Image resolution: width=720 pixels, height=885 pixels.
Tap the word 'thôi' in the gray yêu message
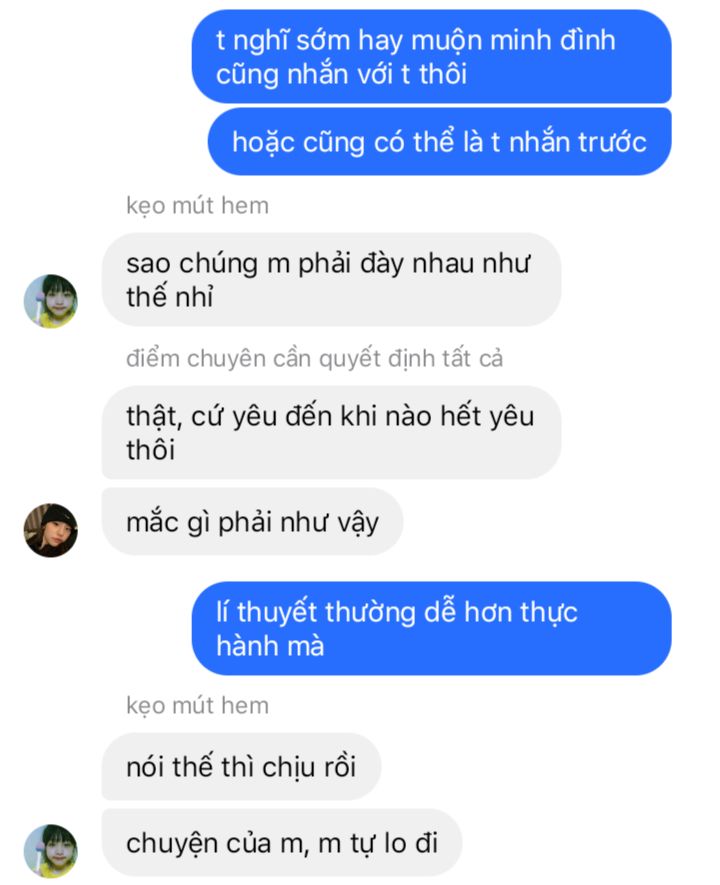151,450
